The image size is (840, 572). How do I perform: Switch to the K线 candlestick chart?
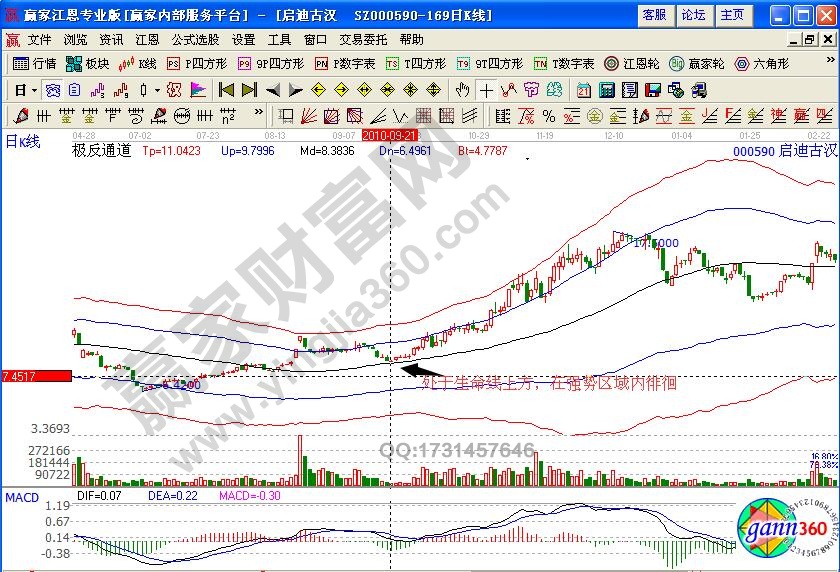(x=137, y=64)
